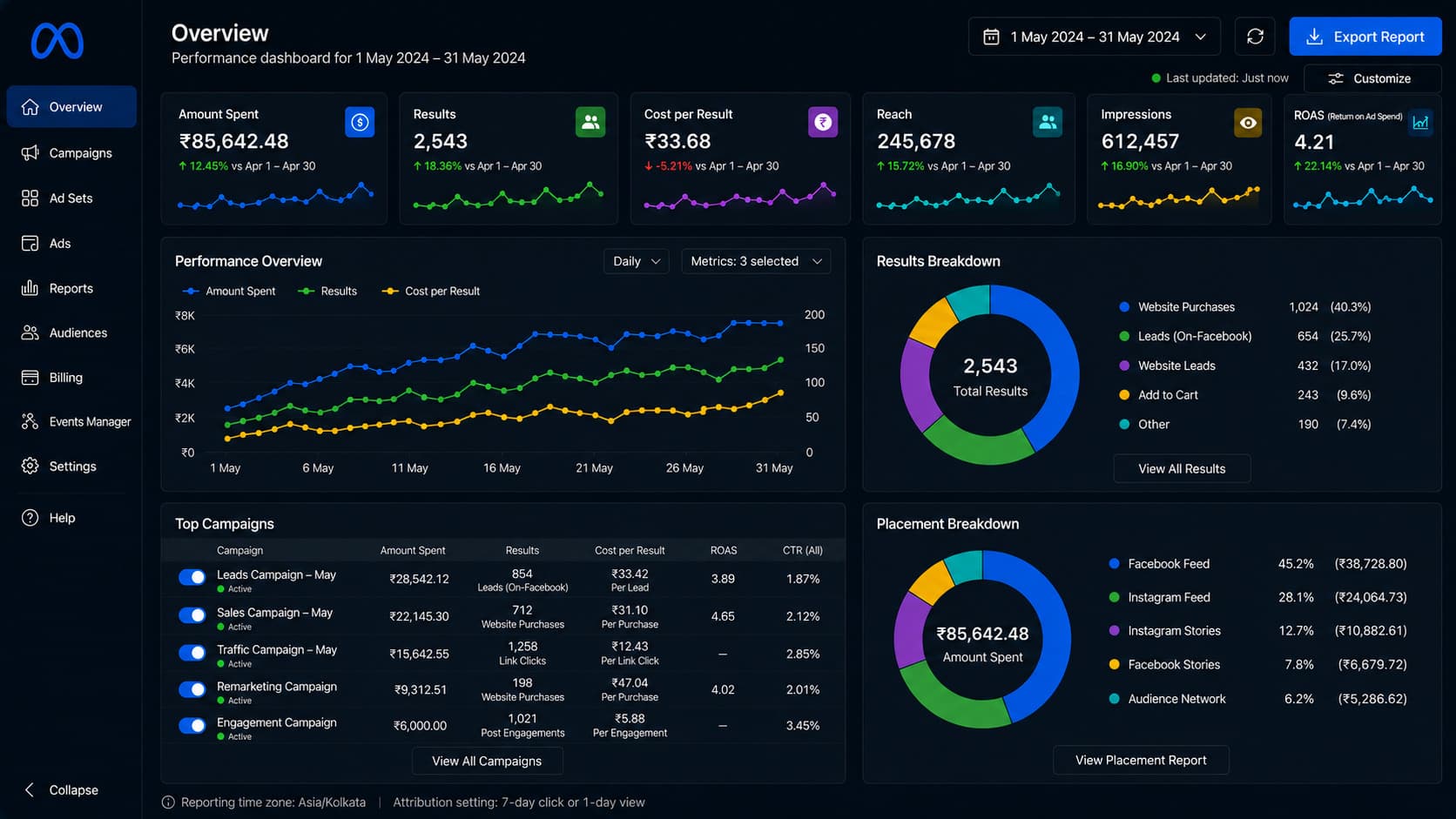Image resolution: width=1456 pixels, height=819 pixels.
Task: Click the Reach teal people icon
Action: [1048, 123]
